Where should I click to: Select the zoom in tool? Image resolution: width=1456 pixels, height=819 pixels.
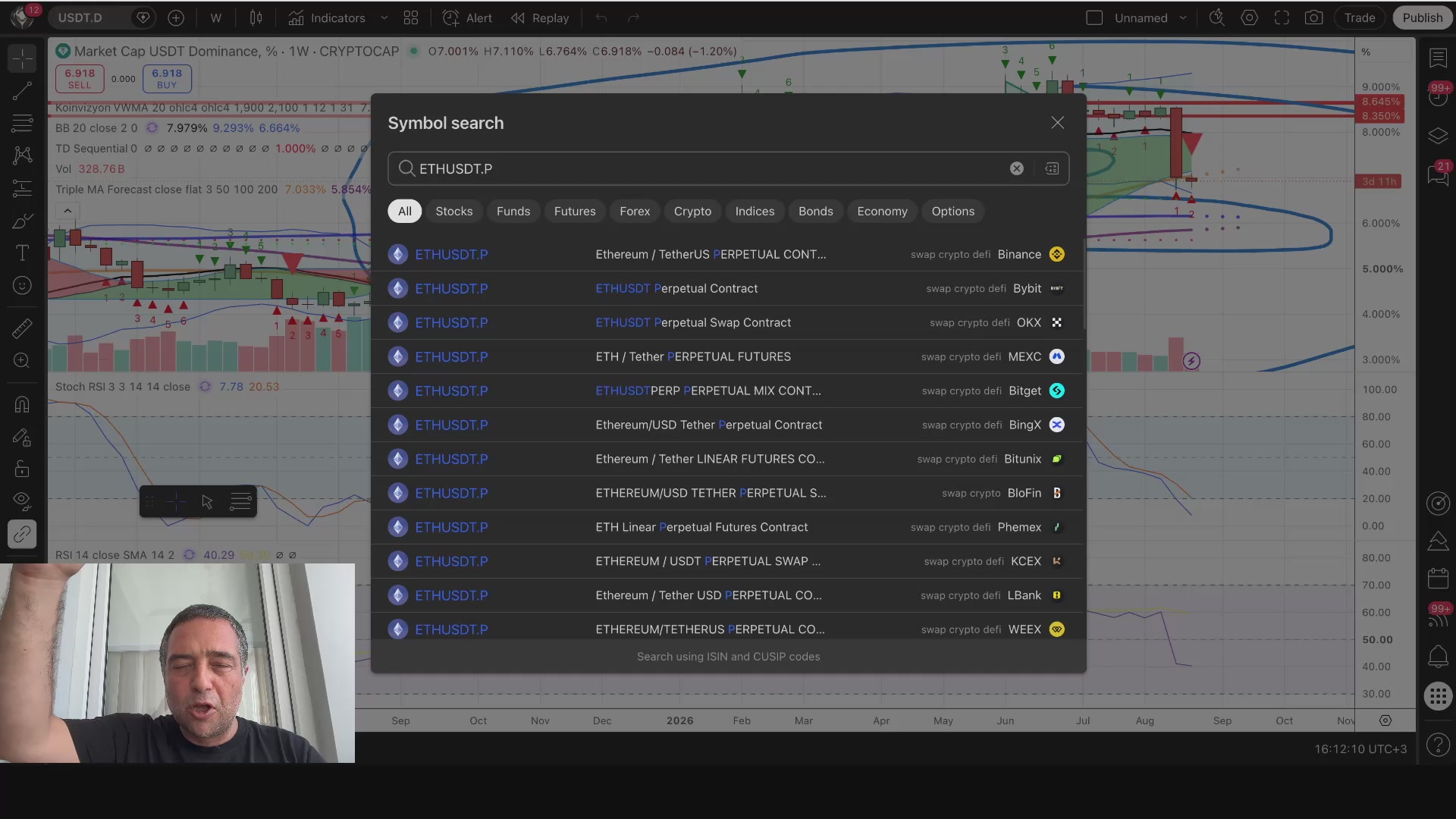coord(22,361)
